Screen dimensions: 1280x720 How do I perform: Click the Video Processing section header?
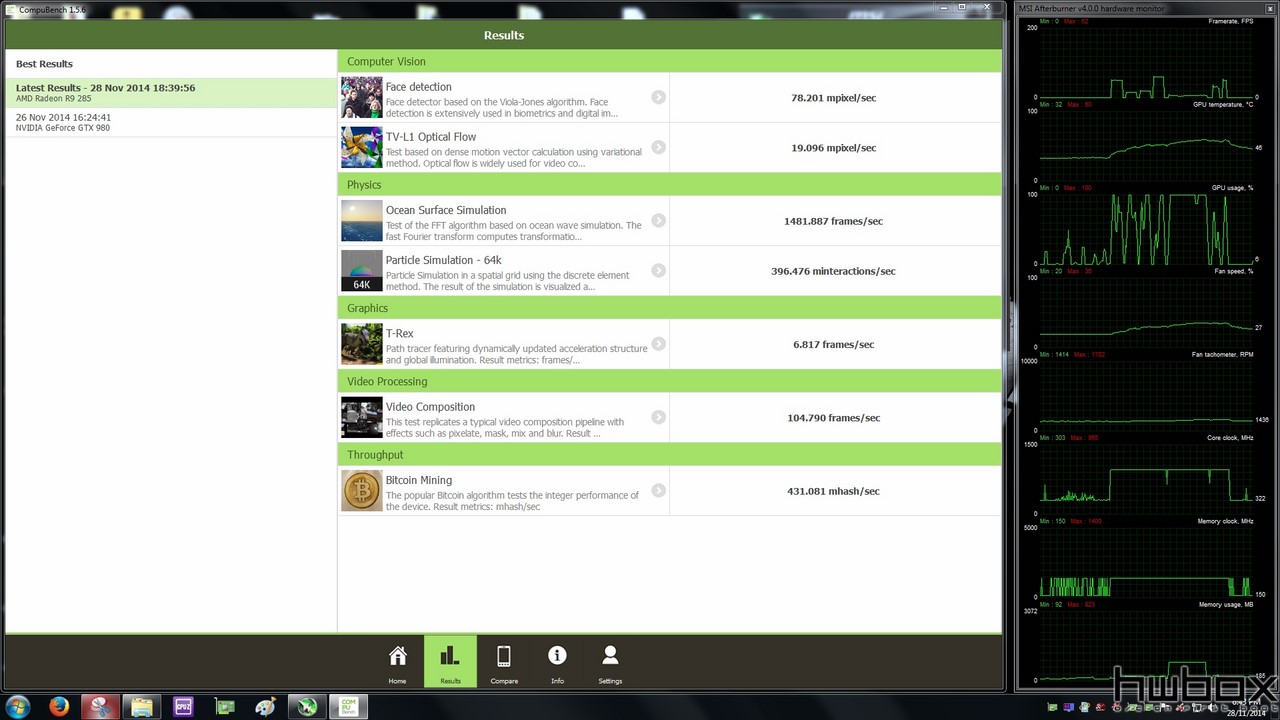pos(669,381)
